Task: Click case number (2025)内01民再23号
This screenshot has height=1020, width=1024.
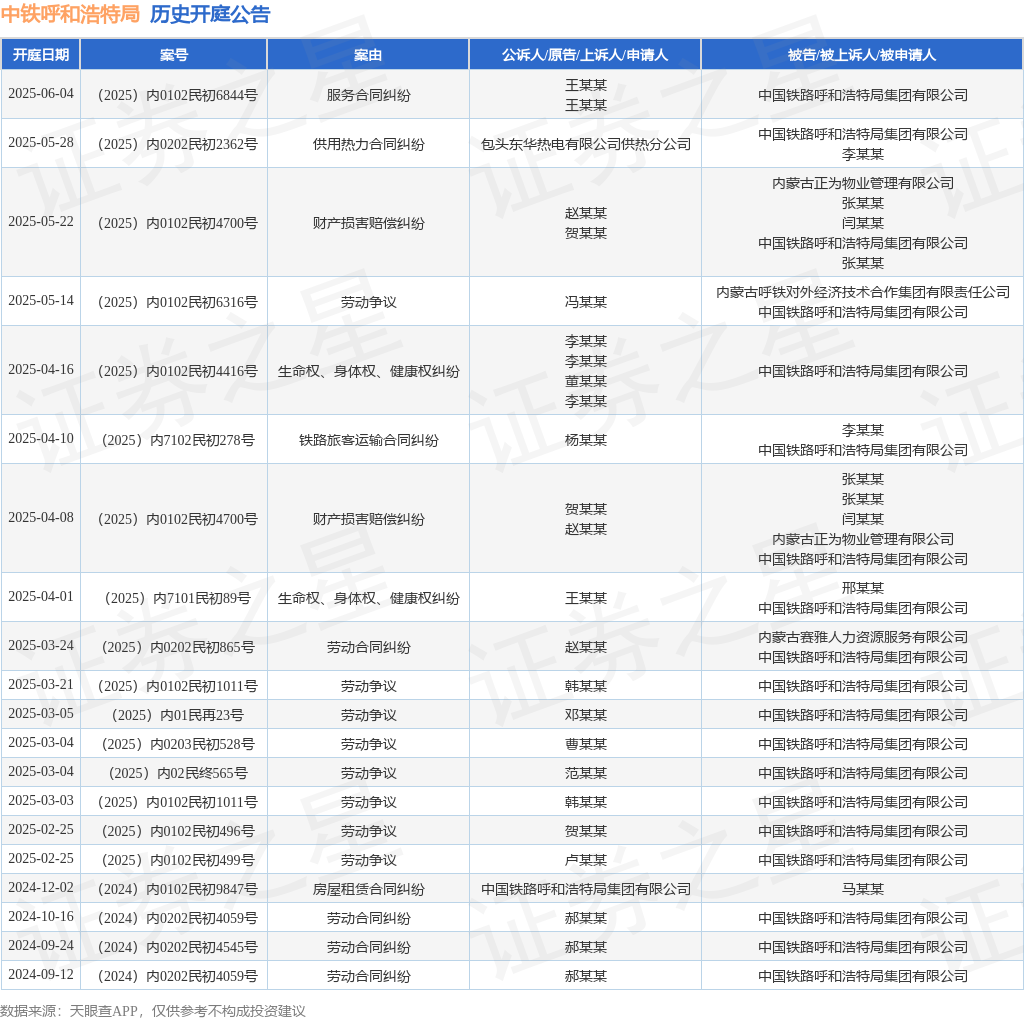Action: pos(177,715)
